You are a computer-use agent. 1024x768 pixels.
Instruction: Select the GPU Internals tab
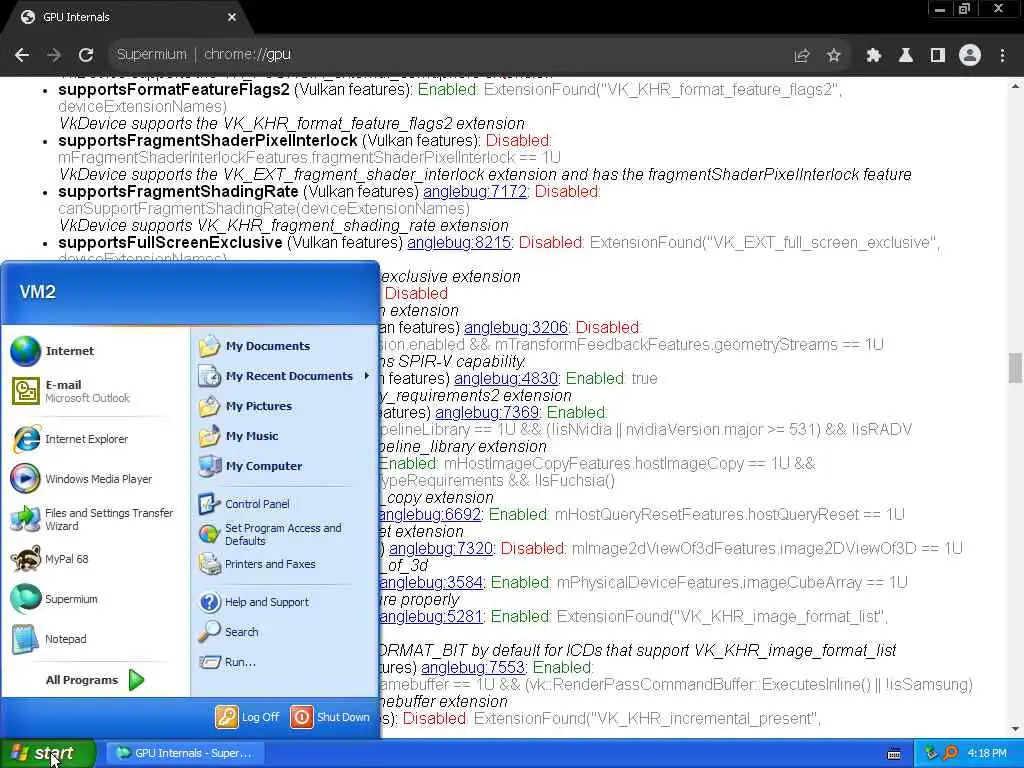(127, 17)
